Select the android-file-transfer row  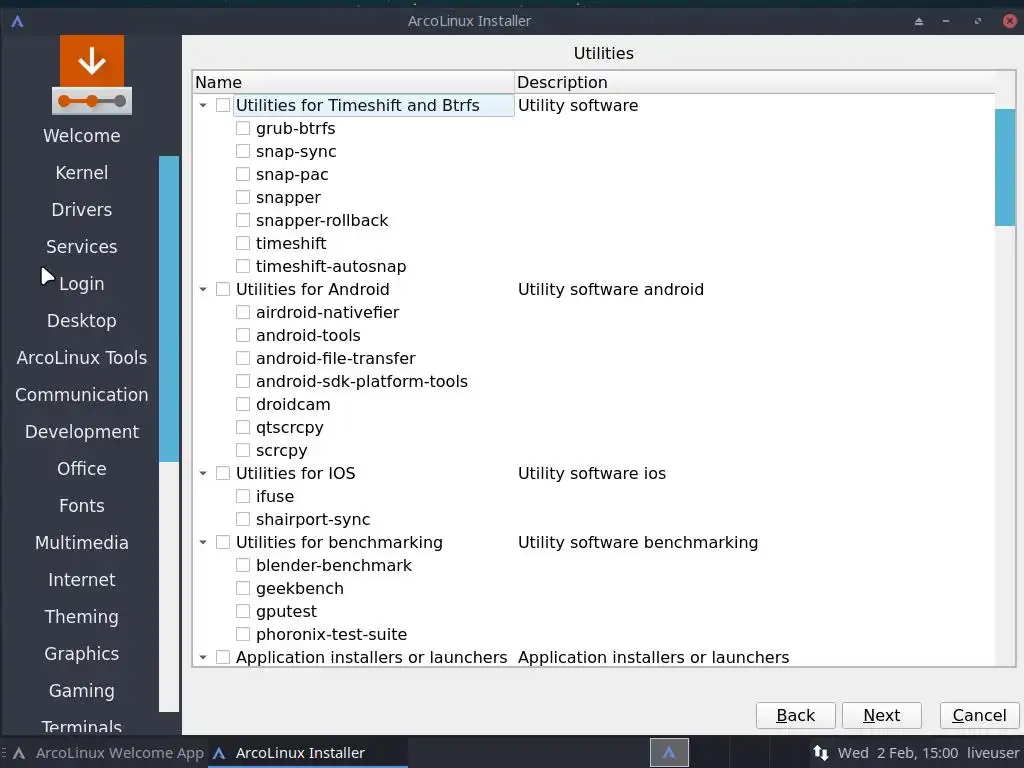click(x=336, y=359)
